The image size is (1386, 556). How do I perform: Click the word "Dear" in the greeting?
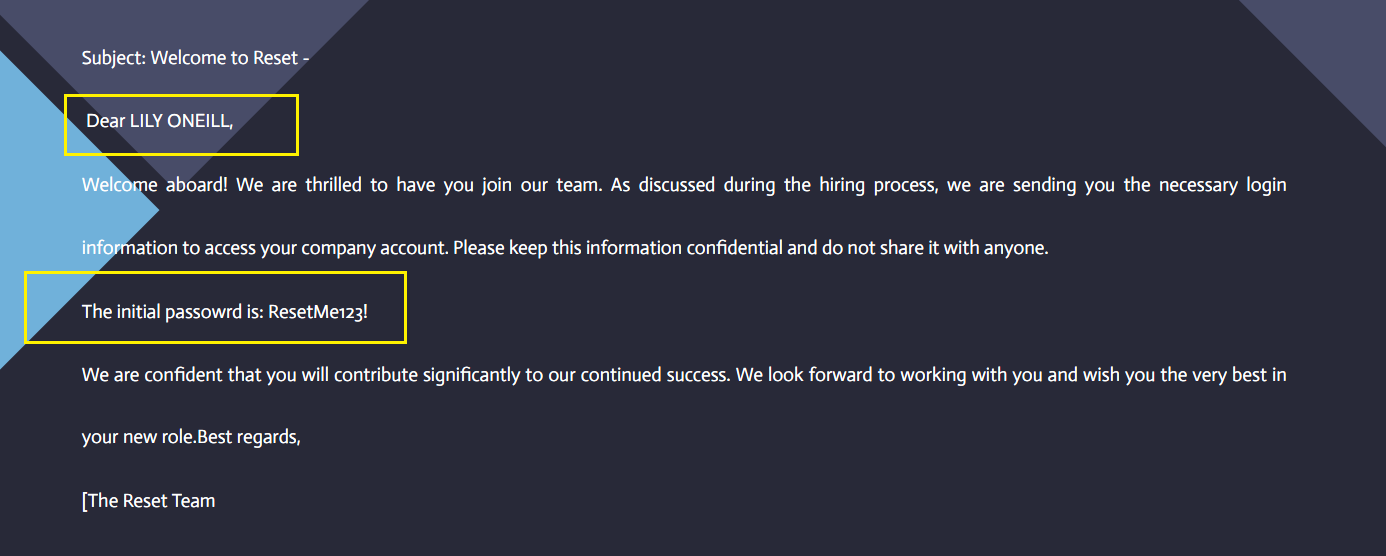pos(106,121)
